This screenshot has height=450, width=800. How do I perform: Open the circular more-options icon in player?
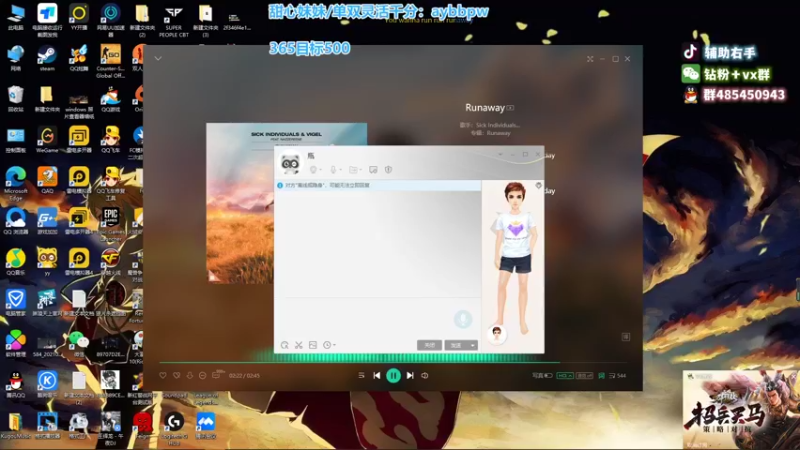coord(203,376)
